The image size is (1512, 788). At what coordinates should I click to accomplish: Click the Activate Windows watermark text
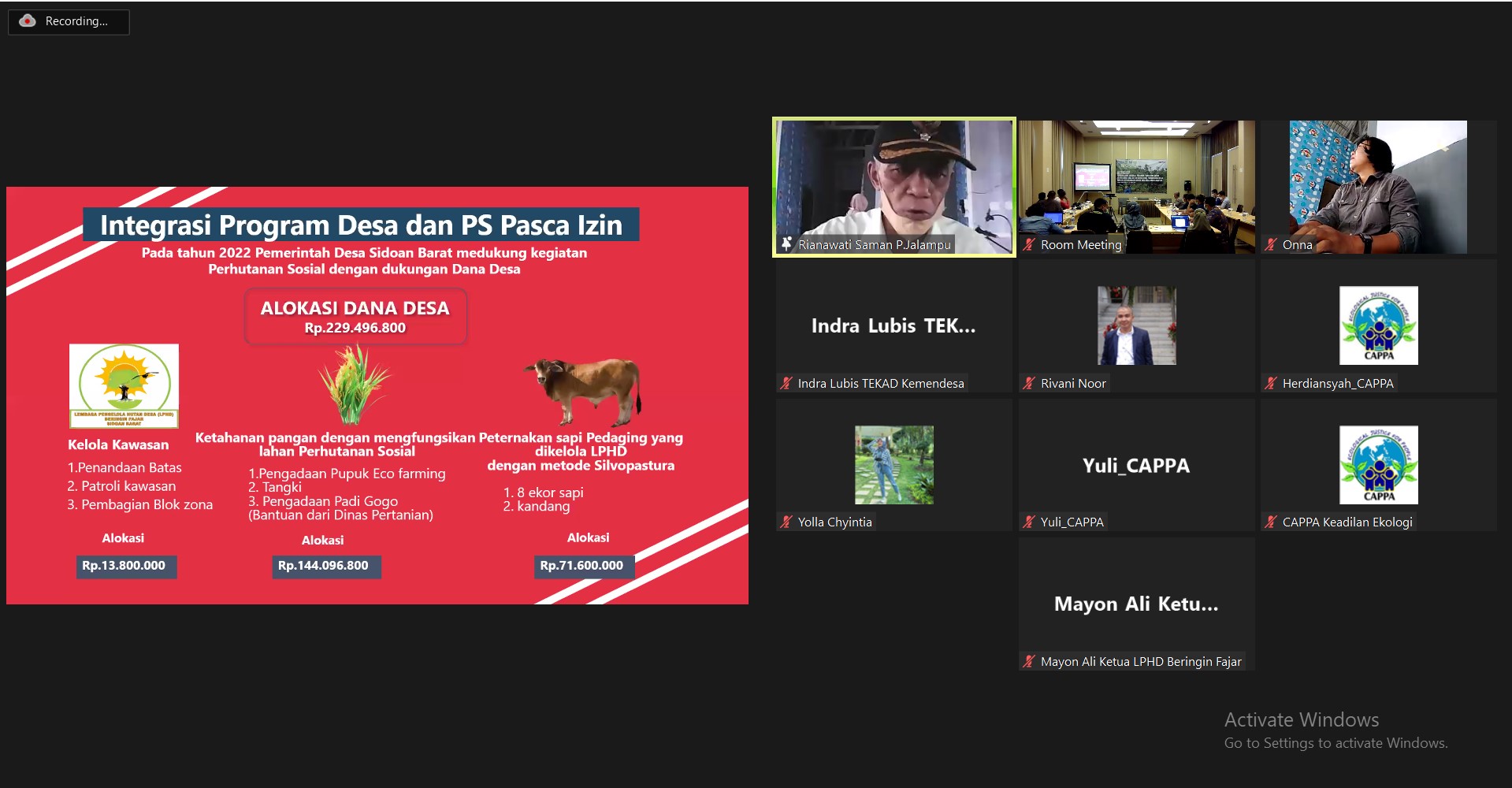coord(1302,720)
